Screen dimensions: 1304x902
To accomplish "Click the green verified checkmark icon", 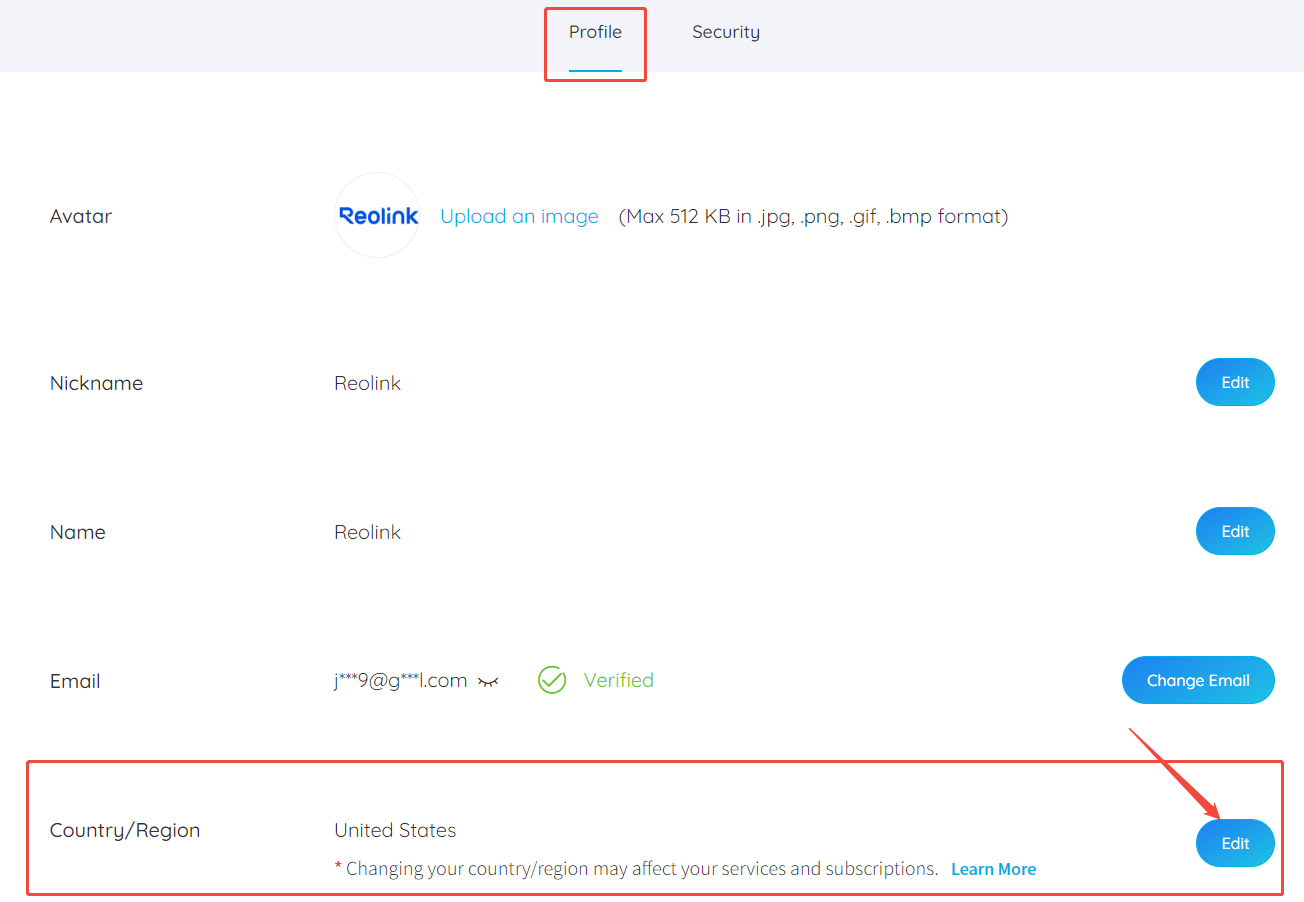I will coord(552,680).
